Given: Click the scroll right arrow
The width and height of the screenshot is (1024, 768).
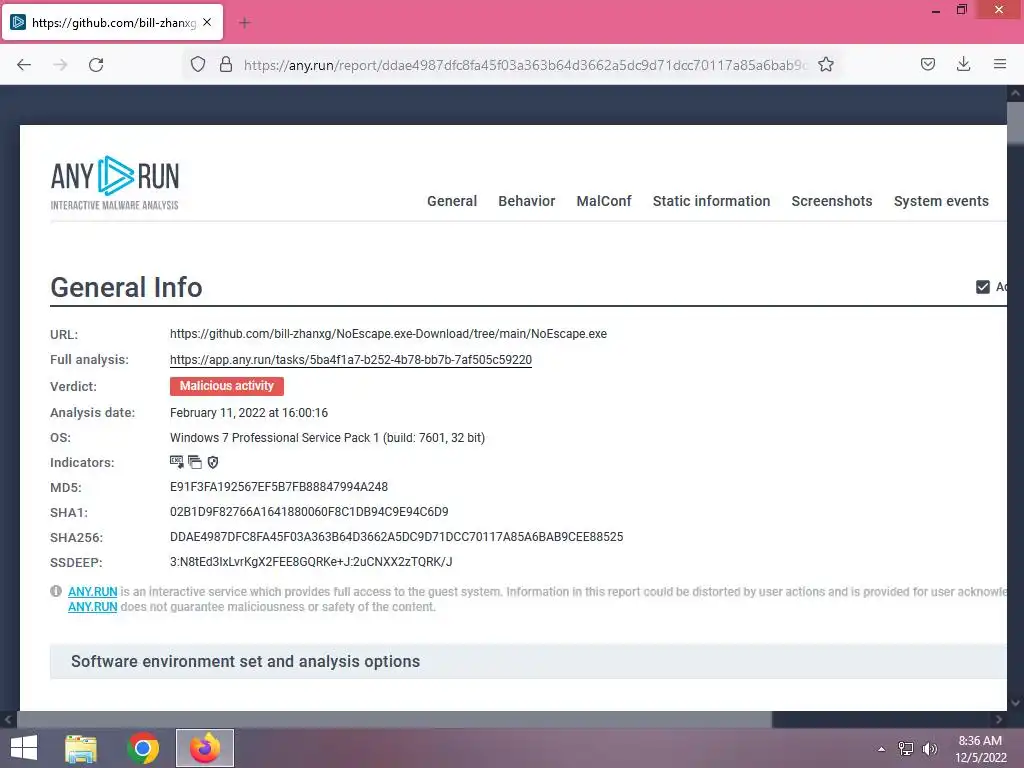Looking at the screenshot, I should [x=999, y=720].
